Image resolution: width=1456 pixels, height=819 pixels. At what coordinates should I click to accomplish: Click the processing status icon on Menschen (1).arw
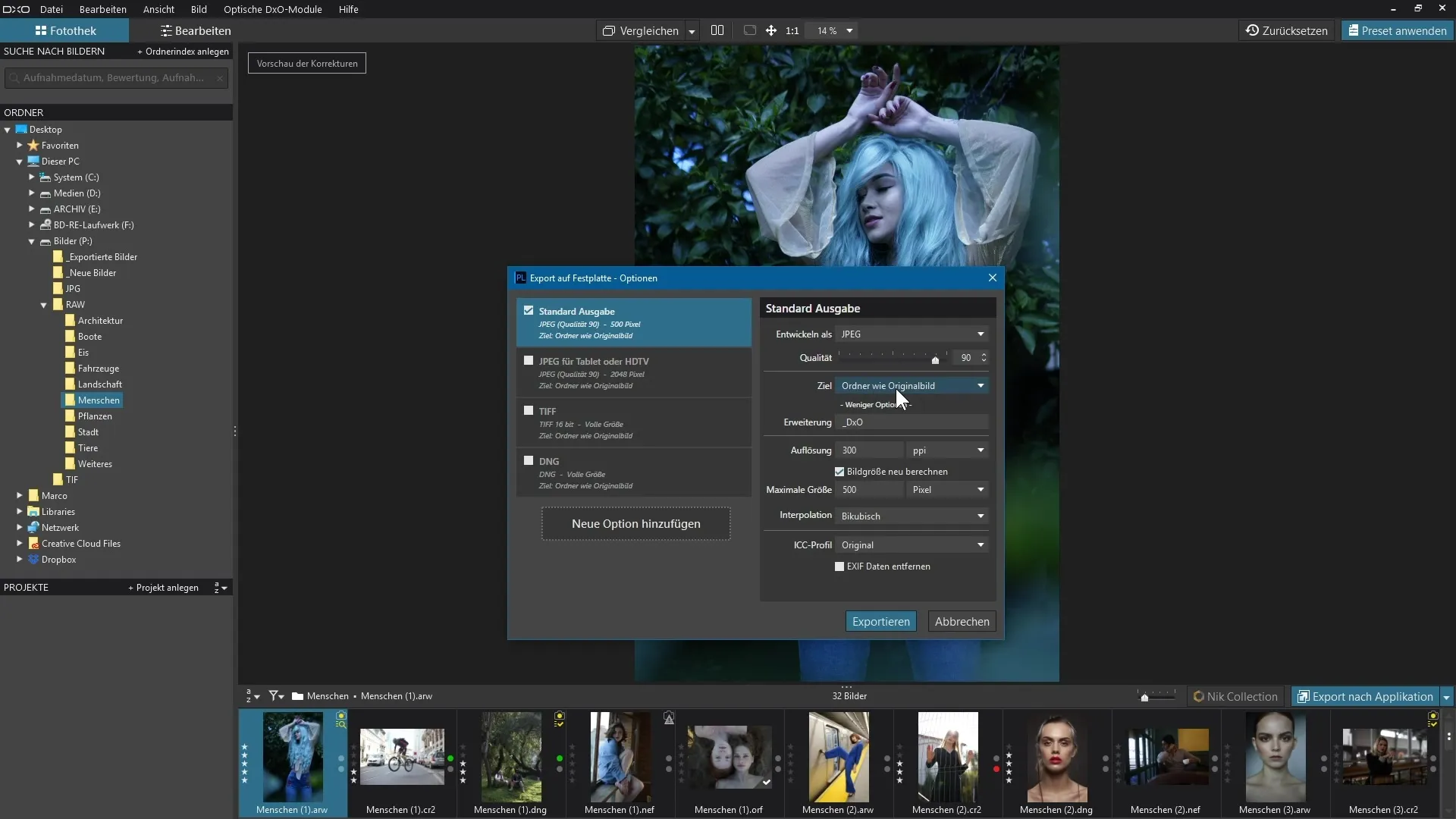point(341,720)
